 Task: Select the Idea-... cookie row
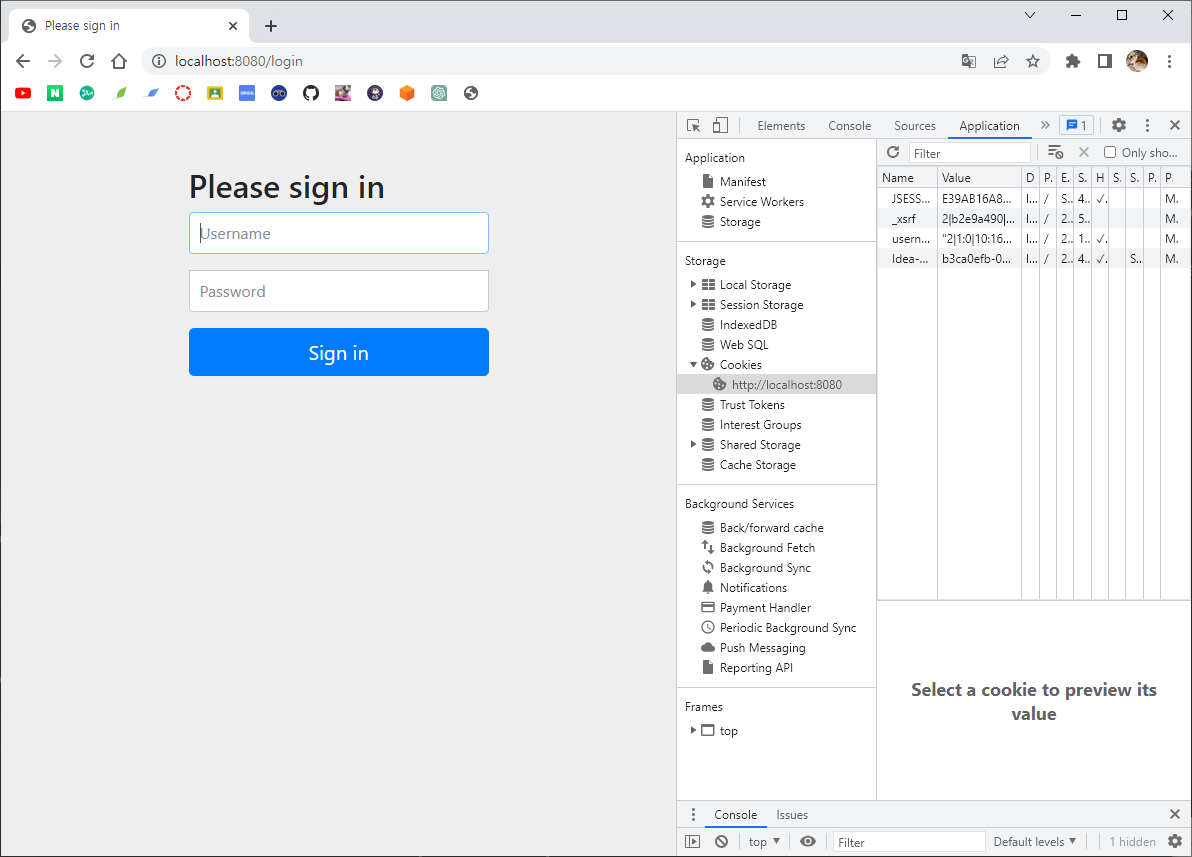coord(1034,259)
